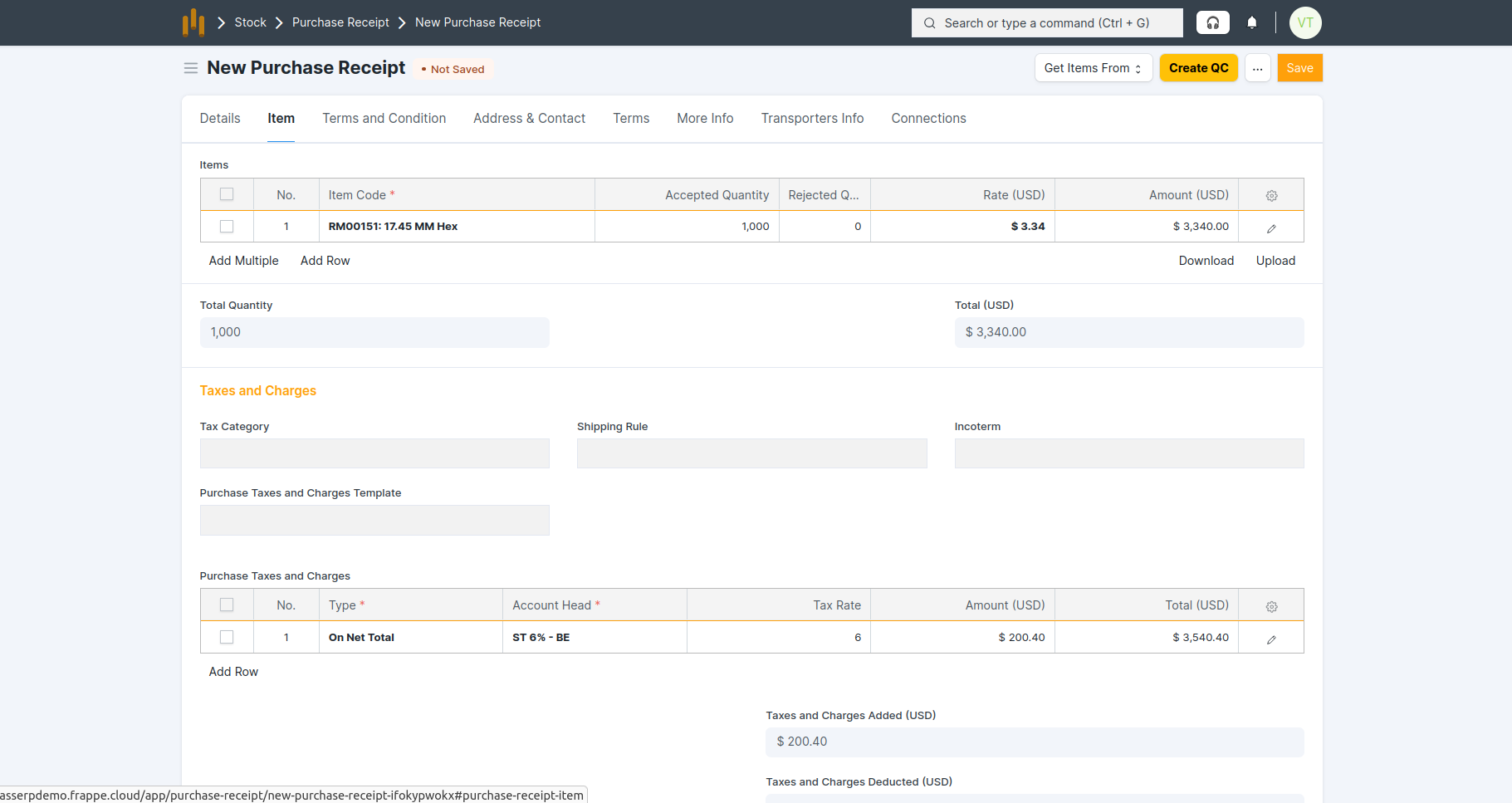This screenshot has height=803, width=1512.
Task: Toggle the sidebar hamburger icon
Action: pyautogui.click(x=191, y=68)
